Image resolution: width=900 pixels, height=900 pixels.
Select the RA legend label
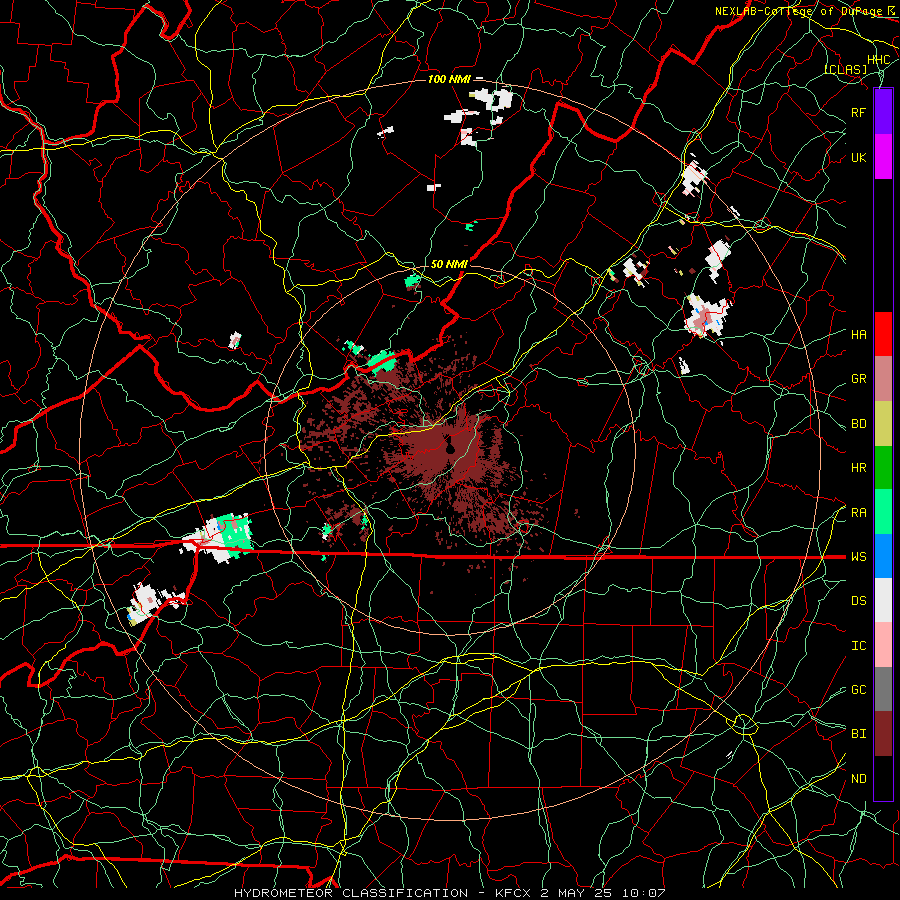(x=859, y=513)
